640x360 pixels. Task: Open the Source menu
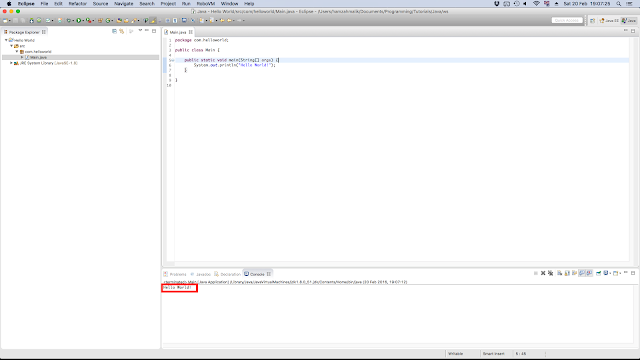(100, 4)
